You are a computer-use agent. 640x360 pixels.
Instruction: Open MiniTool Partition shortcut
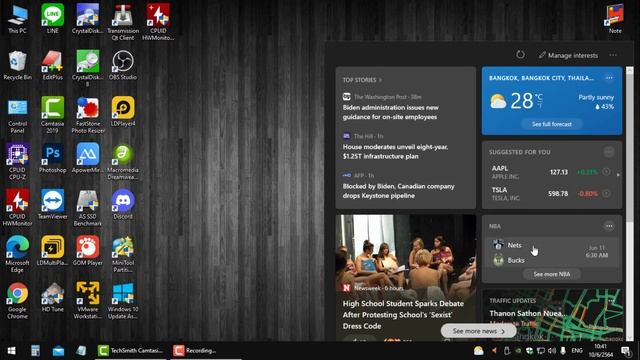point(123,254)
